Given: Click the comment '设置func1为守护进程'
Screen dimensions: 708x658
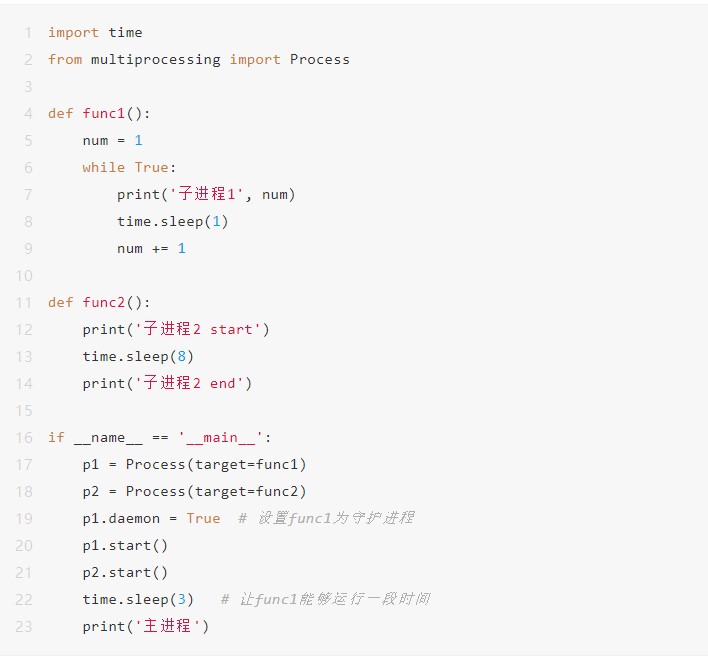Looking at the screenshot, I should pyautogui.click(x=334, y=518).
